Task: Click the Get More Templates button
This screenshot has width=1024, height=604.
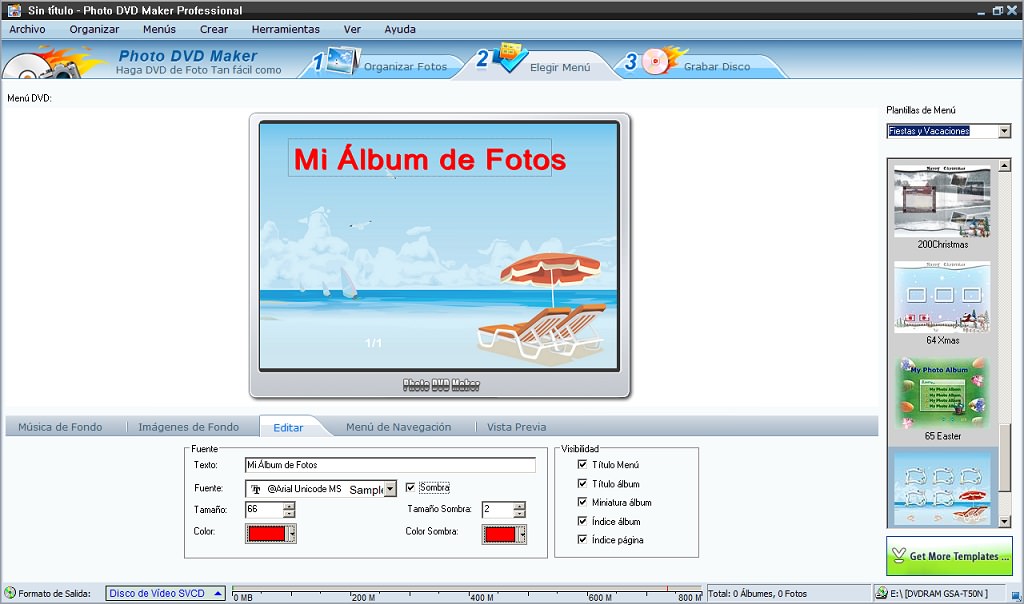Action: coord(949,556)
